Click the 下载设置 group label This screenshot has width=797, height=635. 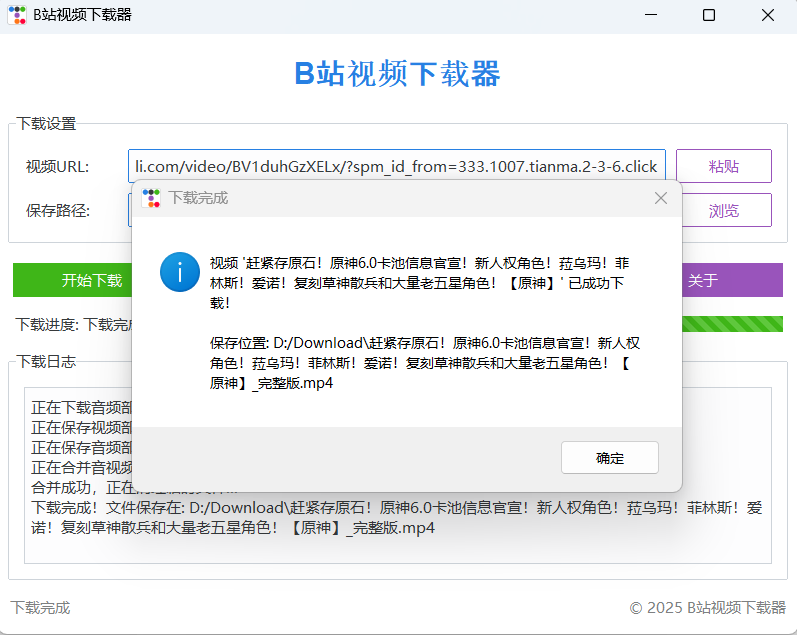click(46, 123)
